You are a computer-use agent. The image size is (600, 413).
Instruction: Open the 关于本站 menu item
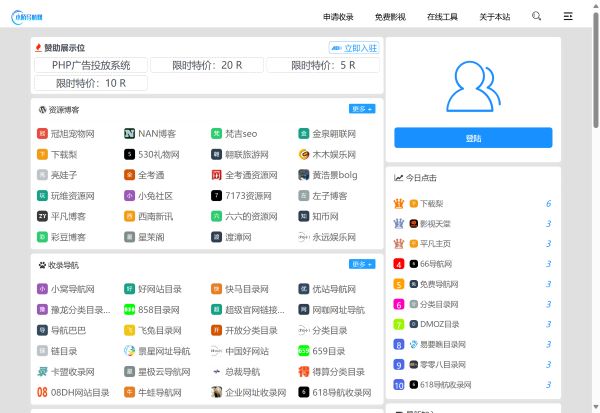tap(495, 17)
